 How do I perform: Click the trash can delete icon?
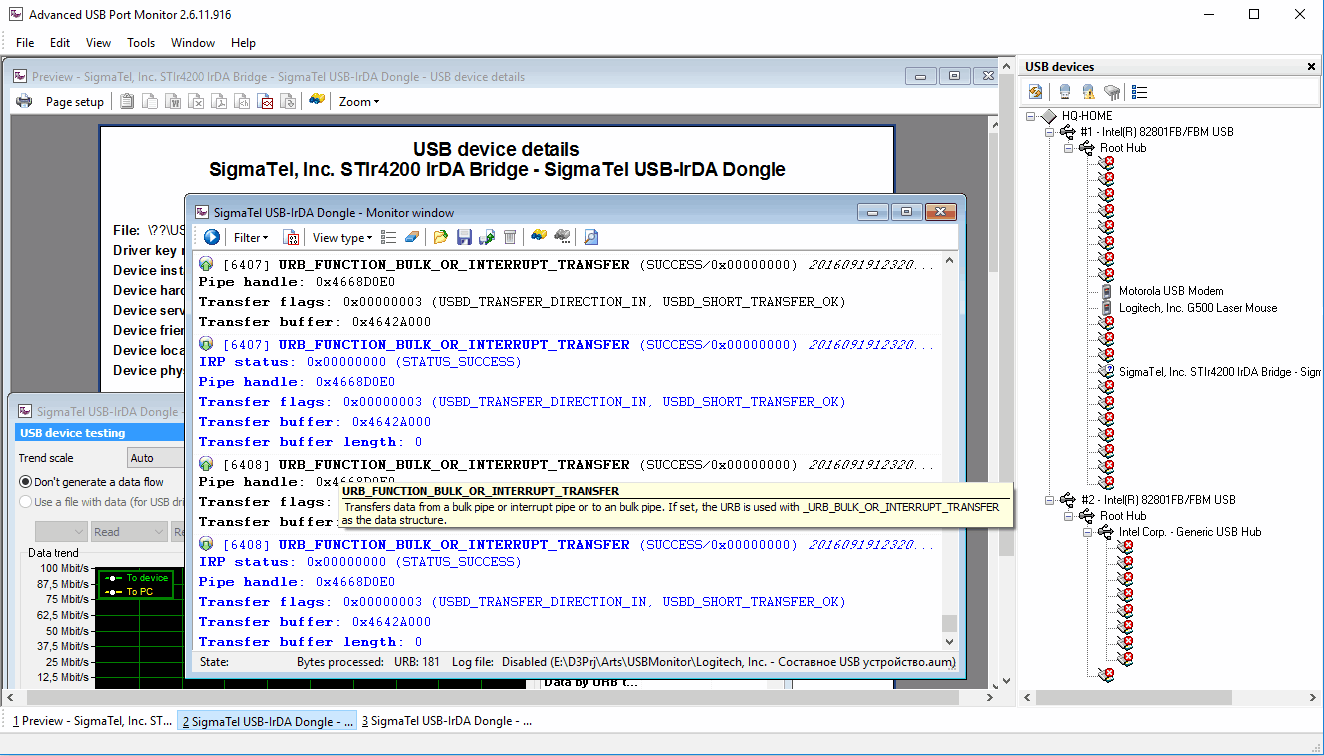pyautogui.click(x=510, y=237)
